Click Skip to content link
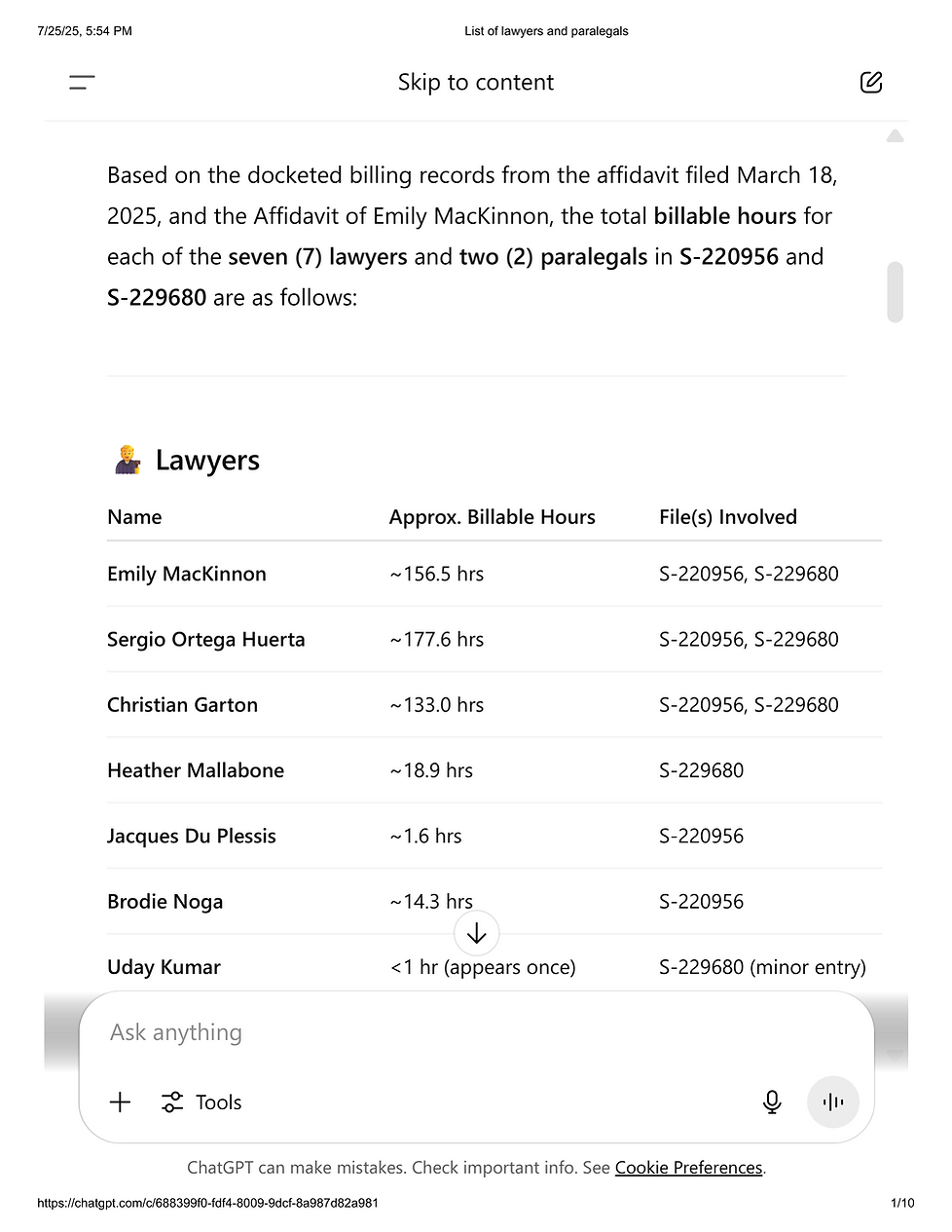This screenshot has width=952, height=1232. pos(476,83)
